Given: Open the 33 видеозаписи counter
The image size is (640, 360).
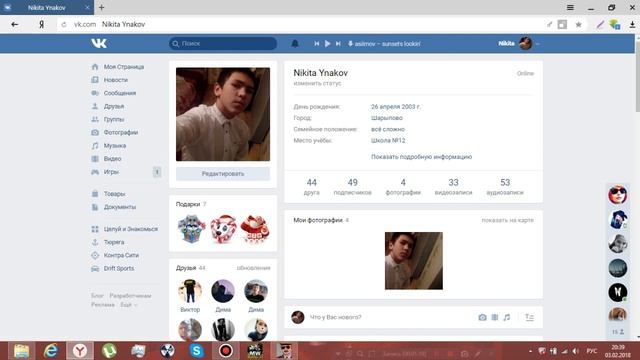Looking at the screenshot, I should [x=453, y=187].
